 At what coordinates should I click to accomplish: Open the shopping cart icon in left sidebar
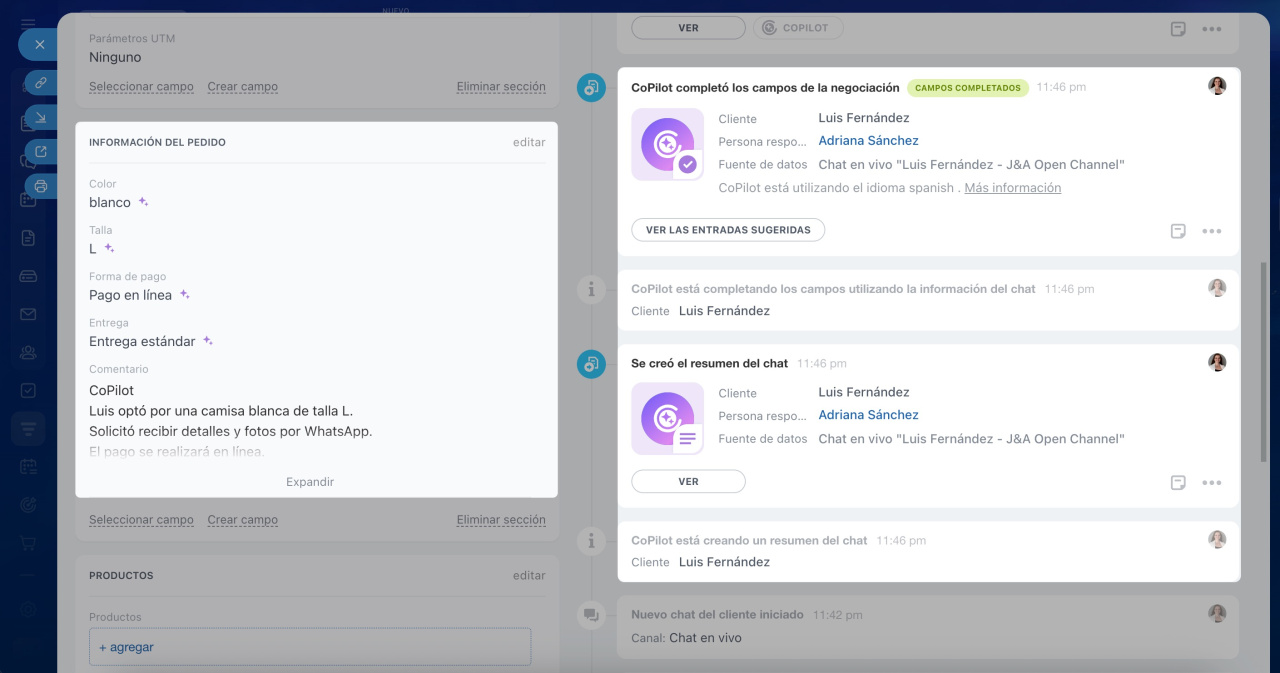(x=28, y=543)
